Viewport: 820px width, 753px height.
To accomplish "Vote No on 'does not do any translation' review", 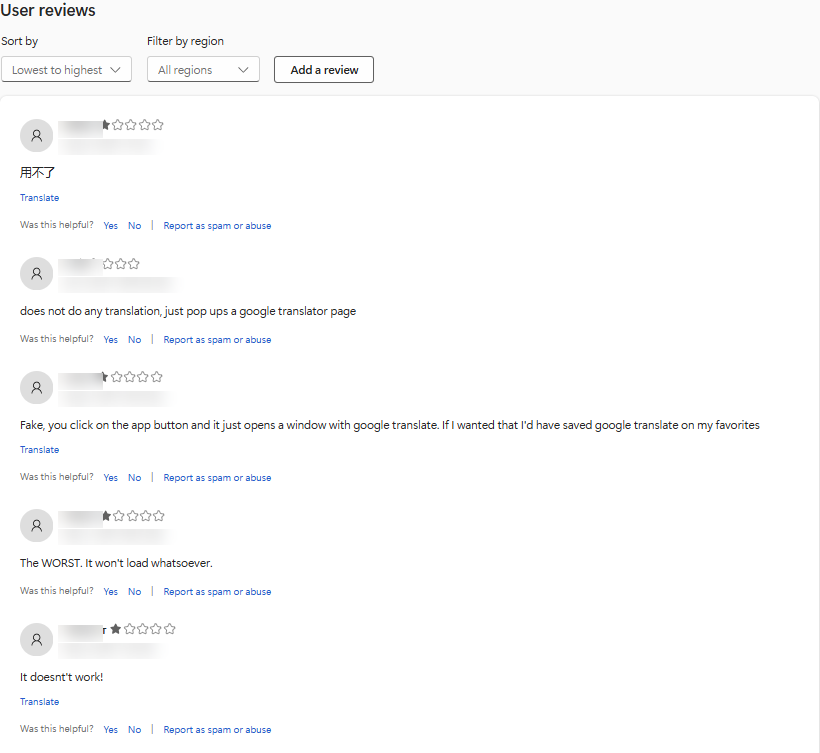I will coord(134,339).
